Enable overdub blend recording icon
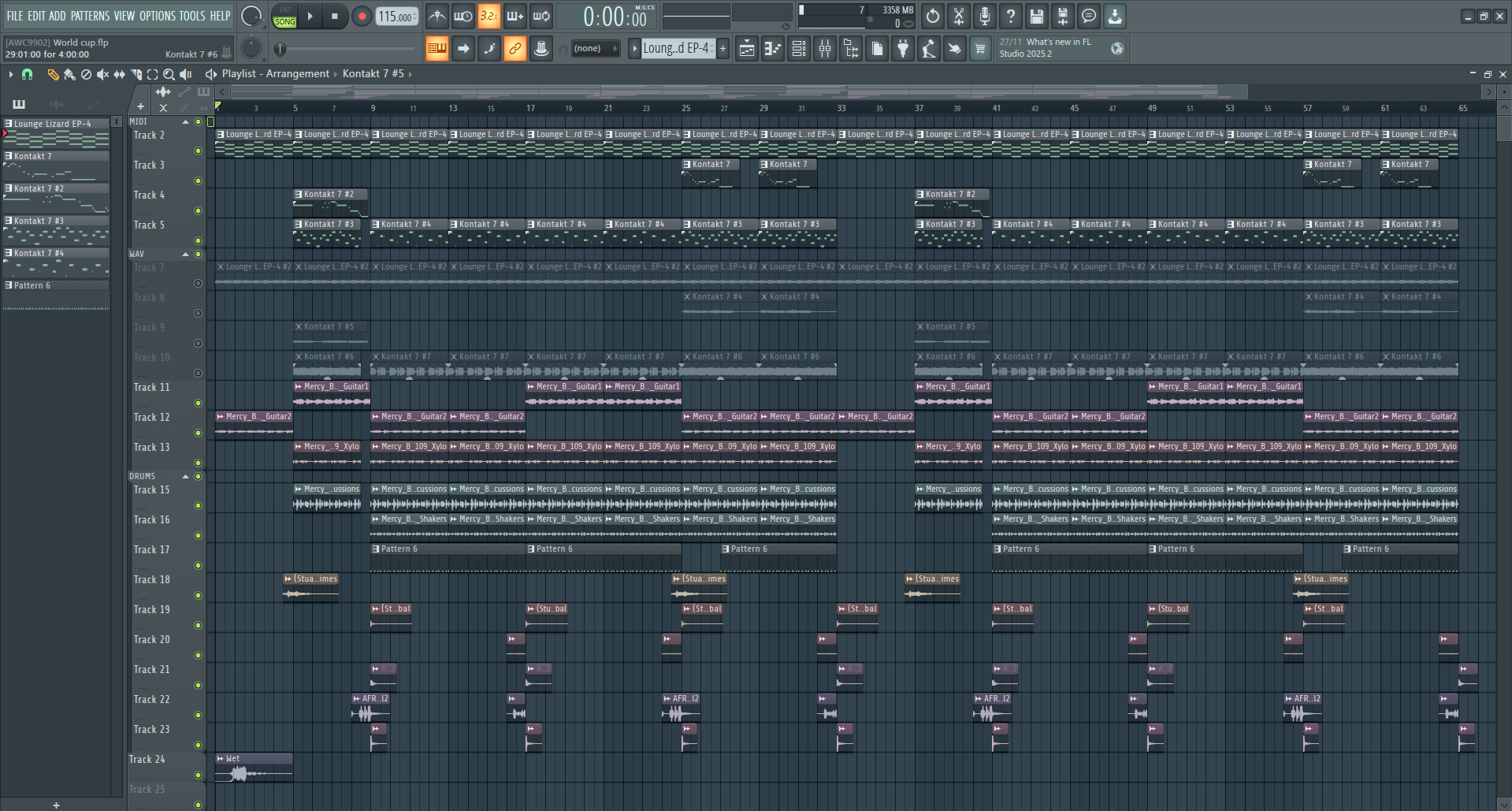The height and width of the screenshot is (811, 1512). (x=515, y=16)
